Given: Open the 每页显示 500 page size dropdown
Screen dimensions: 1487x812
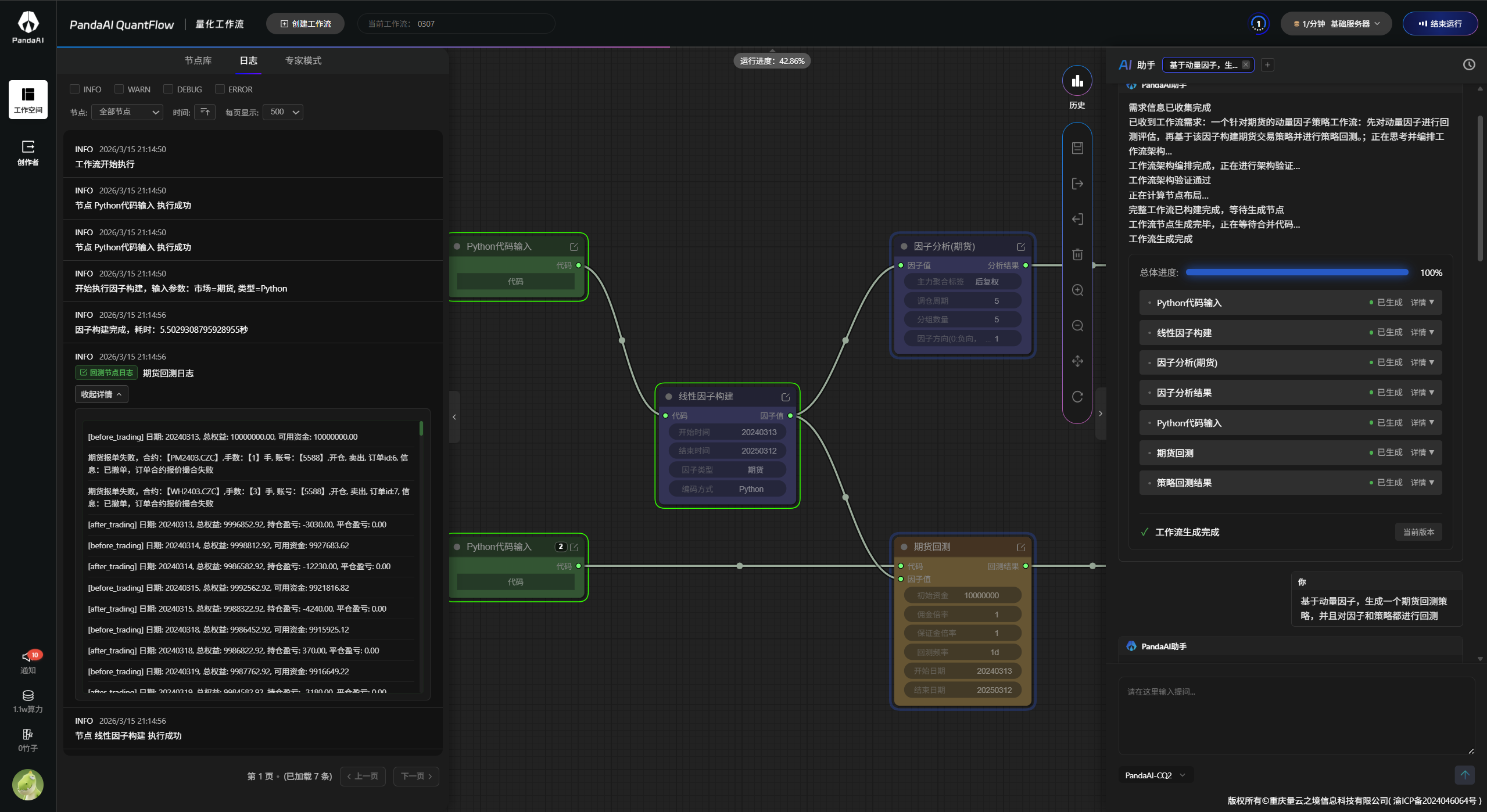Looking at the screenshot, I should [x=283, y=112].
